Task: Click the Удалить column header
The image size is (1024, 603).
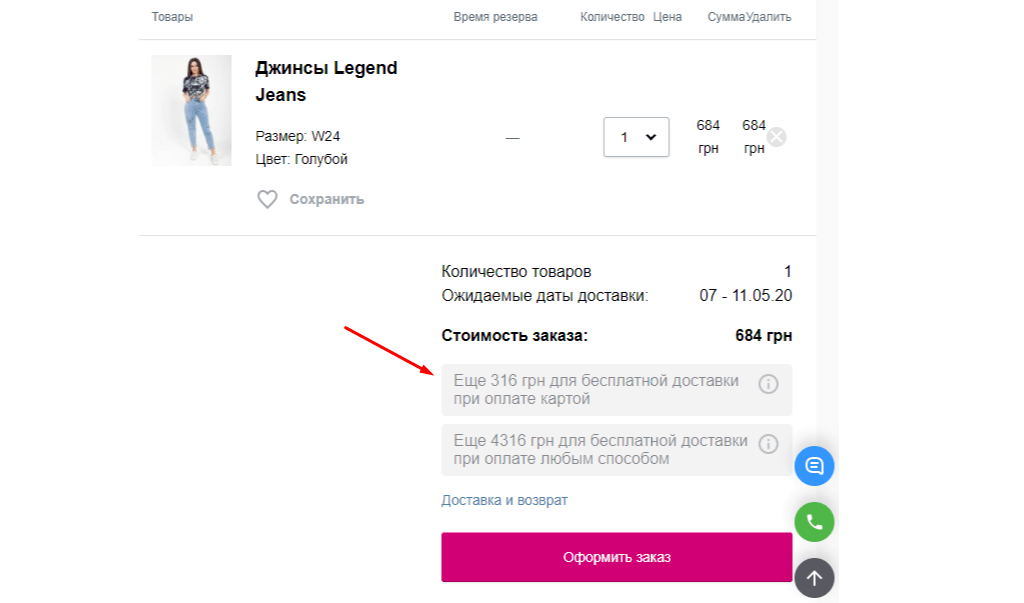Action: click(x=766, y=17)
